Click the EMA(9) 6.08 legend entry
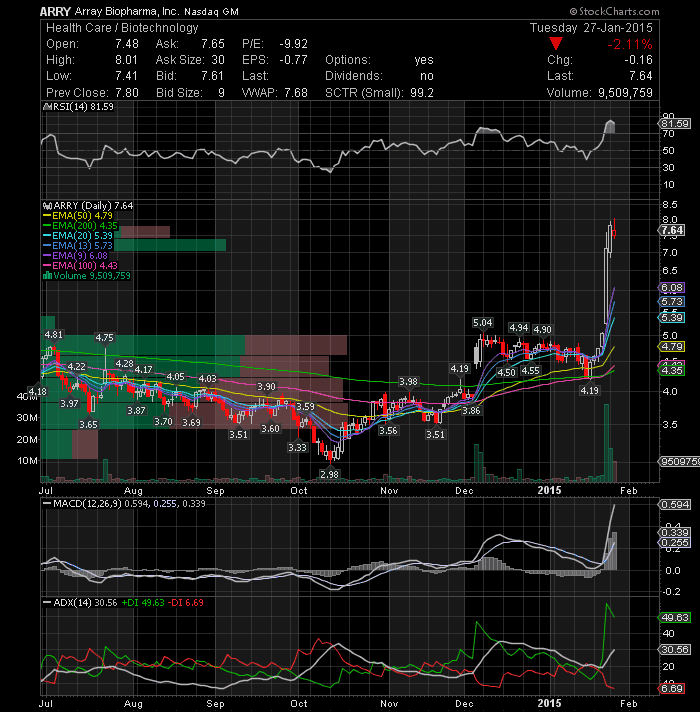The width and height of the screenshot is (700, 712). coord(75,256)
